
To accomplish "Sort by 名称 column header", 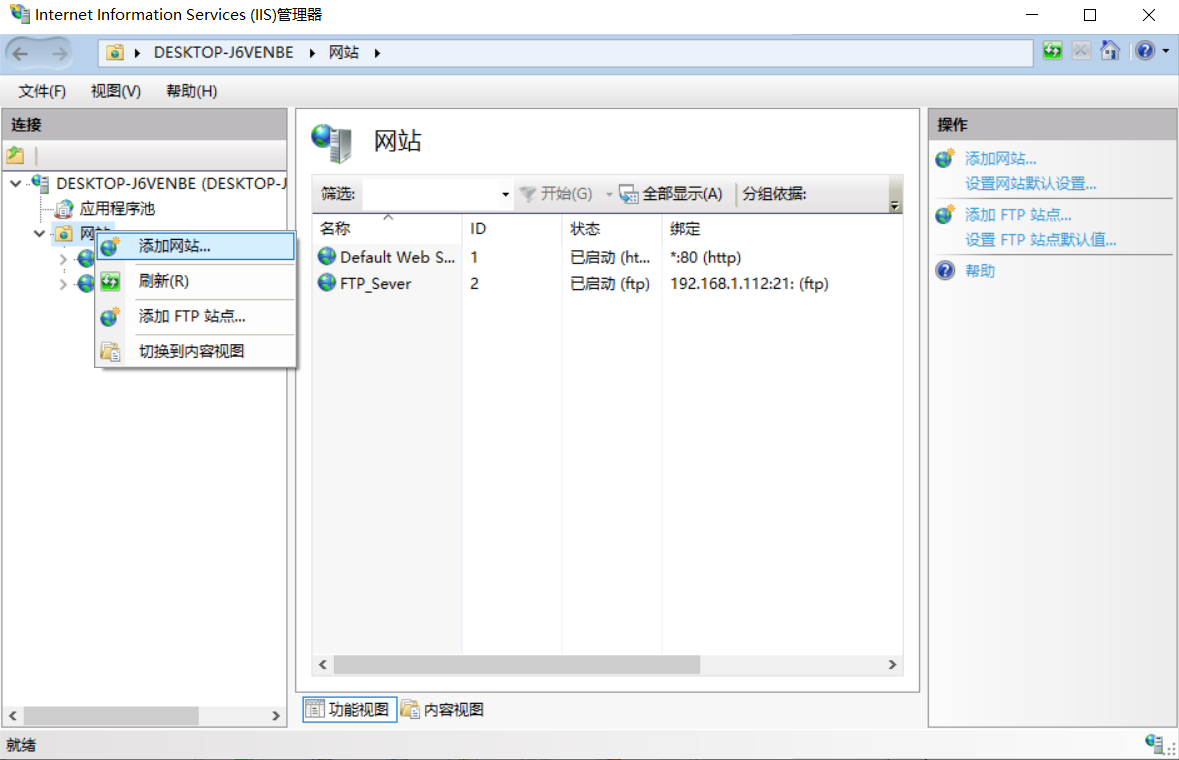I will [x=386, y=229].
